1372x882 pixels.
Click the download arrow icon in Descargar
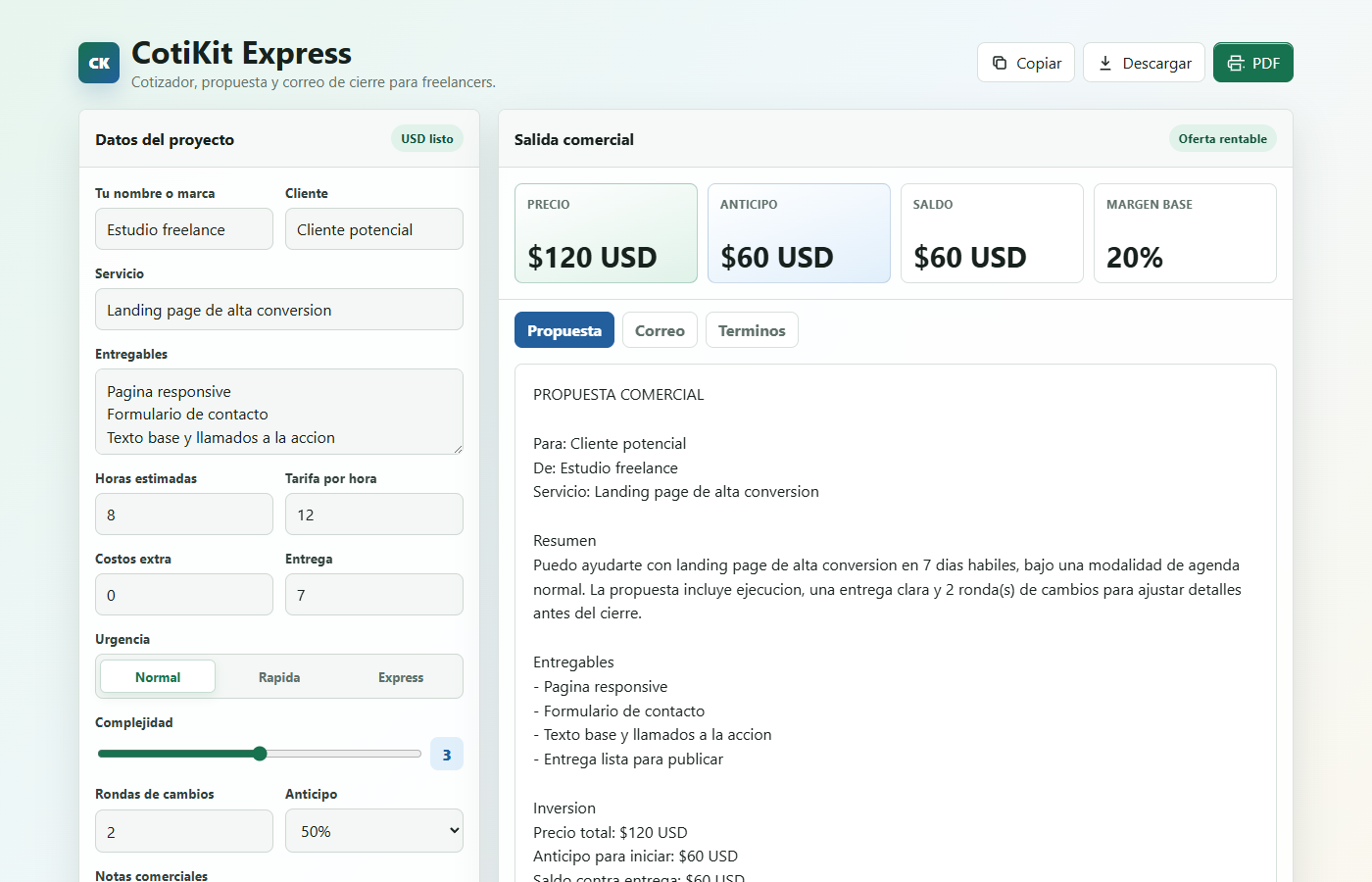1105,63
